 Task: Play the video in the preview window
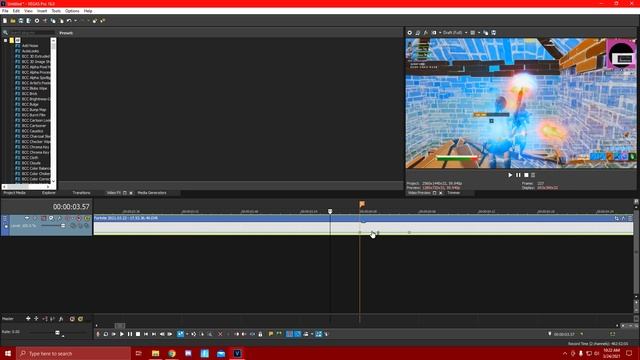pyautogui.click(x=510, y=175)
